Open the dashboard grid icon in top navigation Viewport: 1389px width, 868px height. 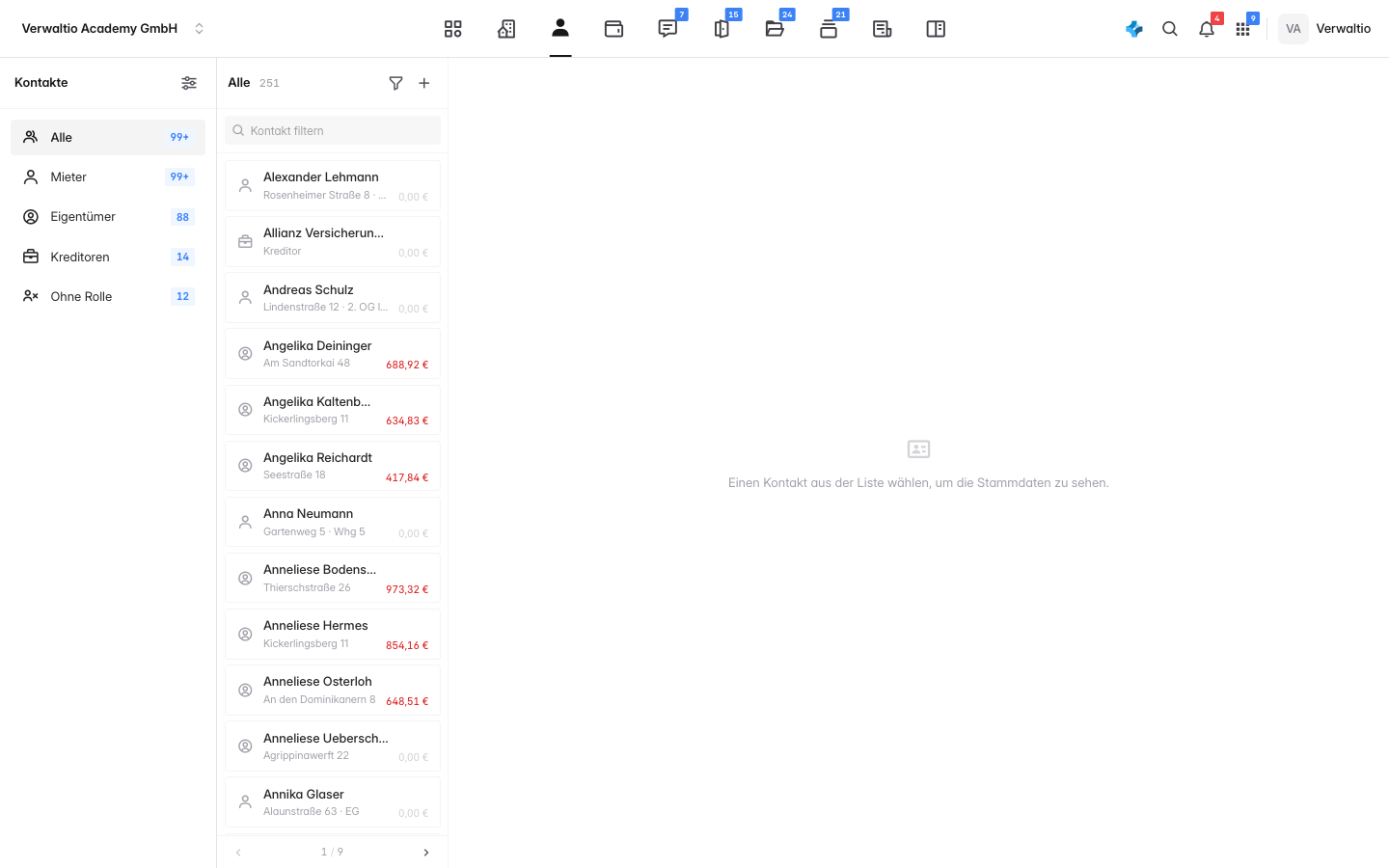point(452,29)
